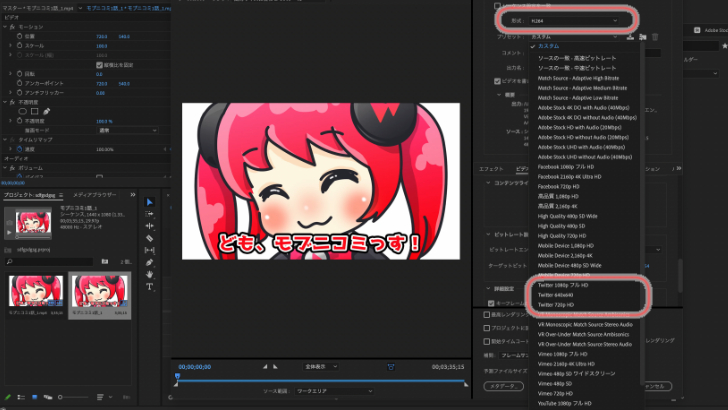Click the delete preset trash icon

click(x=655, y=37)
